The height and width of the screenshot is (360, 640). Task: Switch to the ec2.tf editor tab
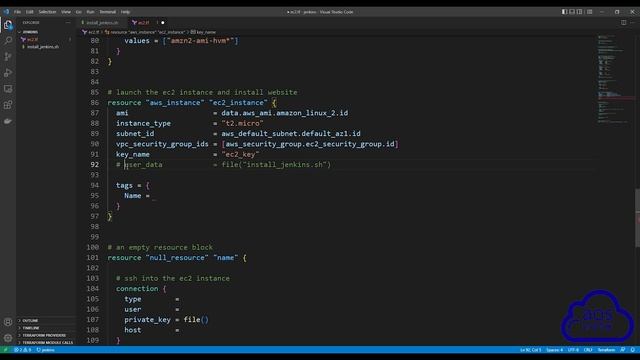coord(143,22)
